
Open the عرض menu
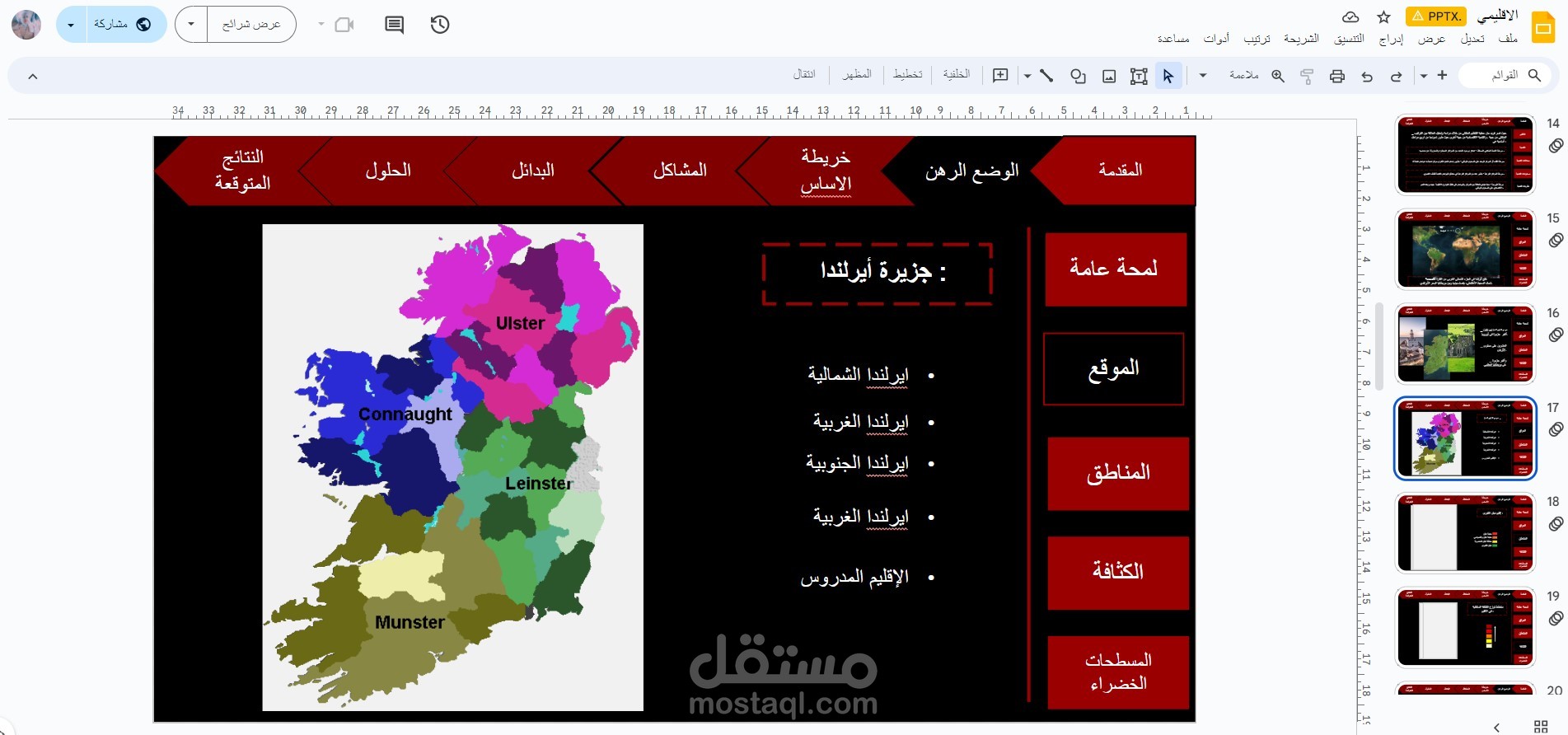point(1432,39)
